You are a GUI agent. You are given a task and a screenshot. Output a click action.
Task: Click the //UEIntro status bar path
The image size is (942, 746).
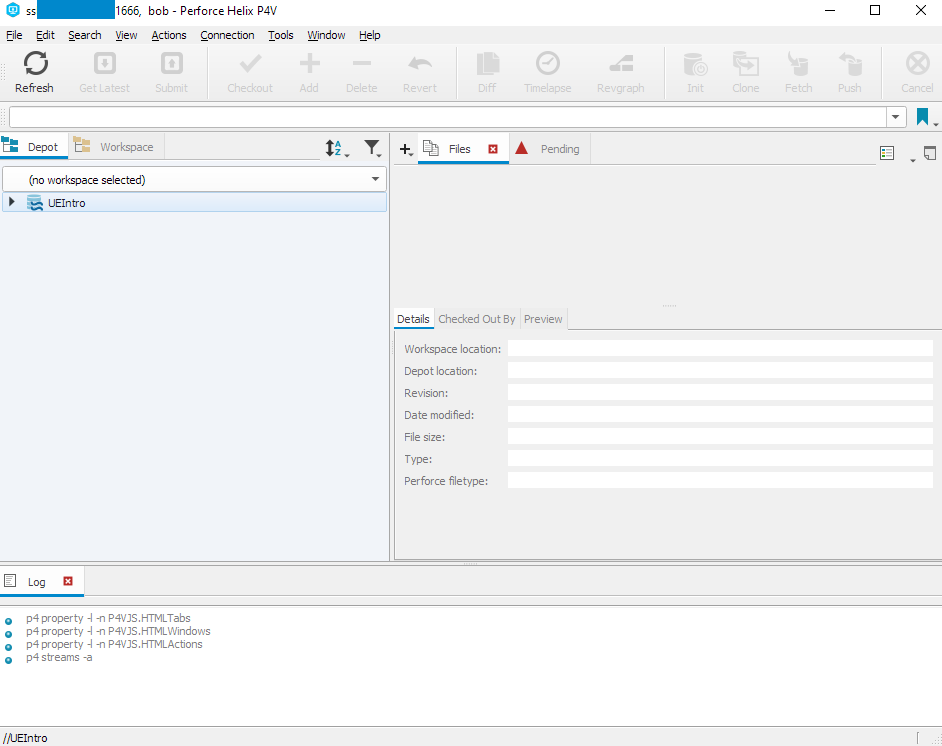(x=25, y=738)
